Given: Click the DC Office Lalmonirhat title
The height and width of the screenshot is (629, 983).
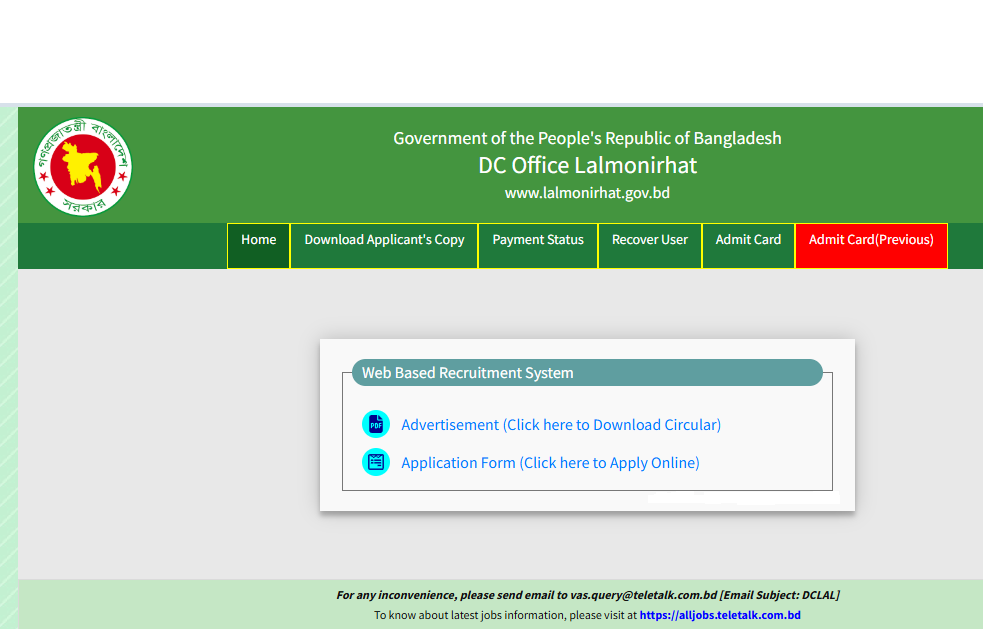Looking at the screenshot, I should coord(587,165).
